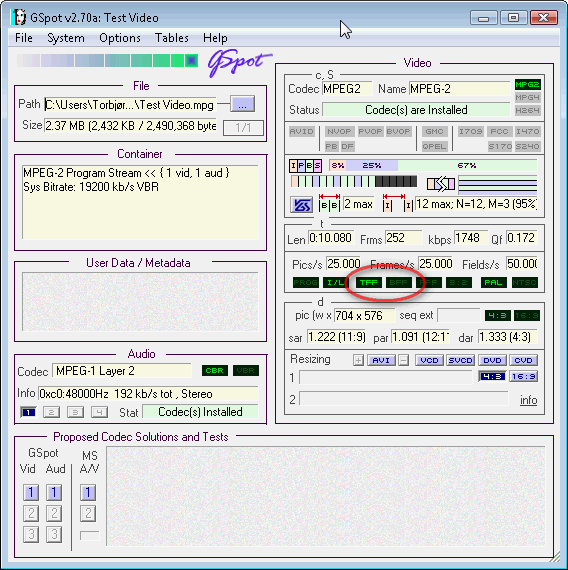Screen dimensions: 568x570
Task: Click the frame order arrows icon
Action: (x=441, y=184)
